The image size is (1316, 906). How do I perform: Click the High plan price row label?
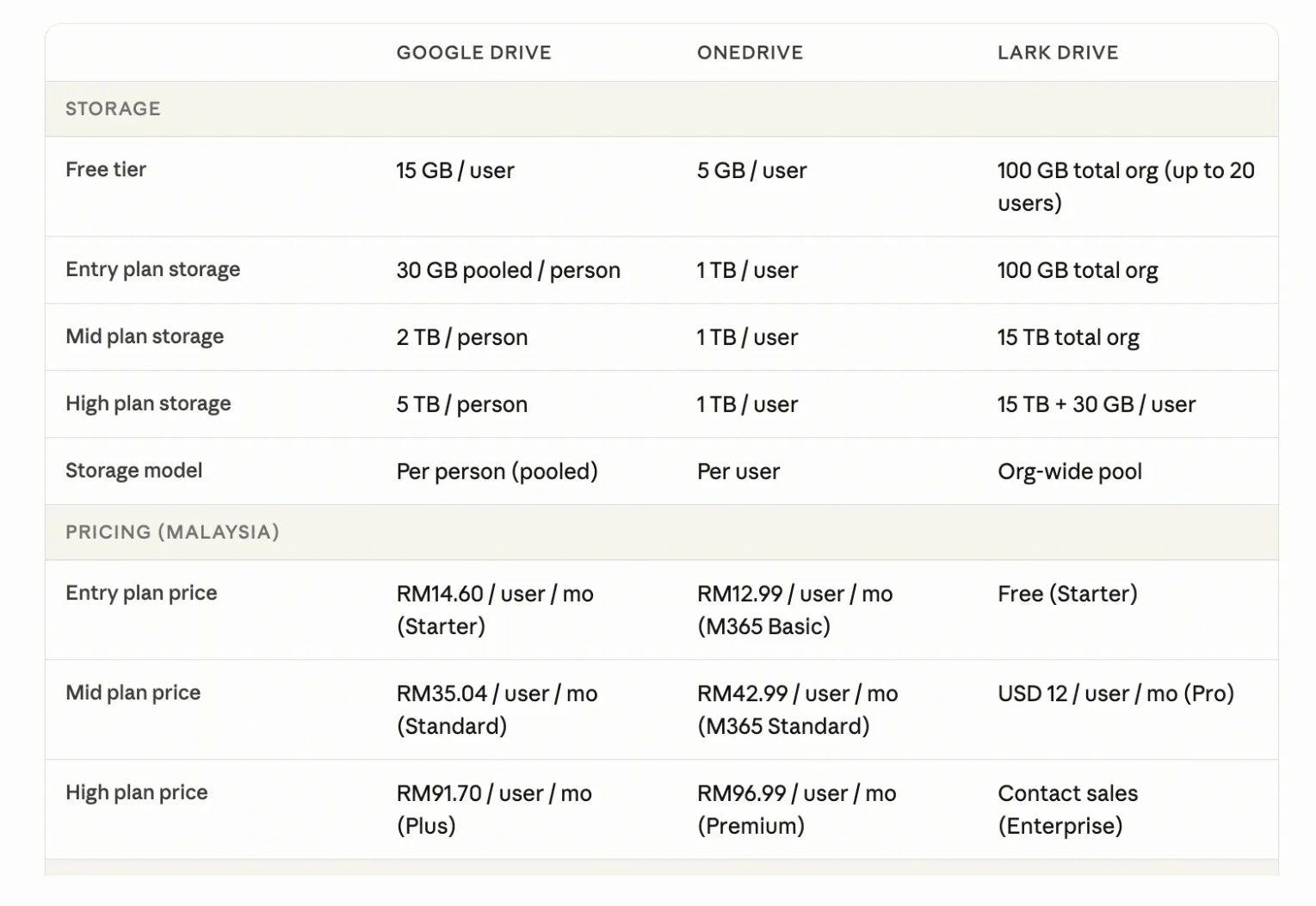[136, 792]
